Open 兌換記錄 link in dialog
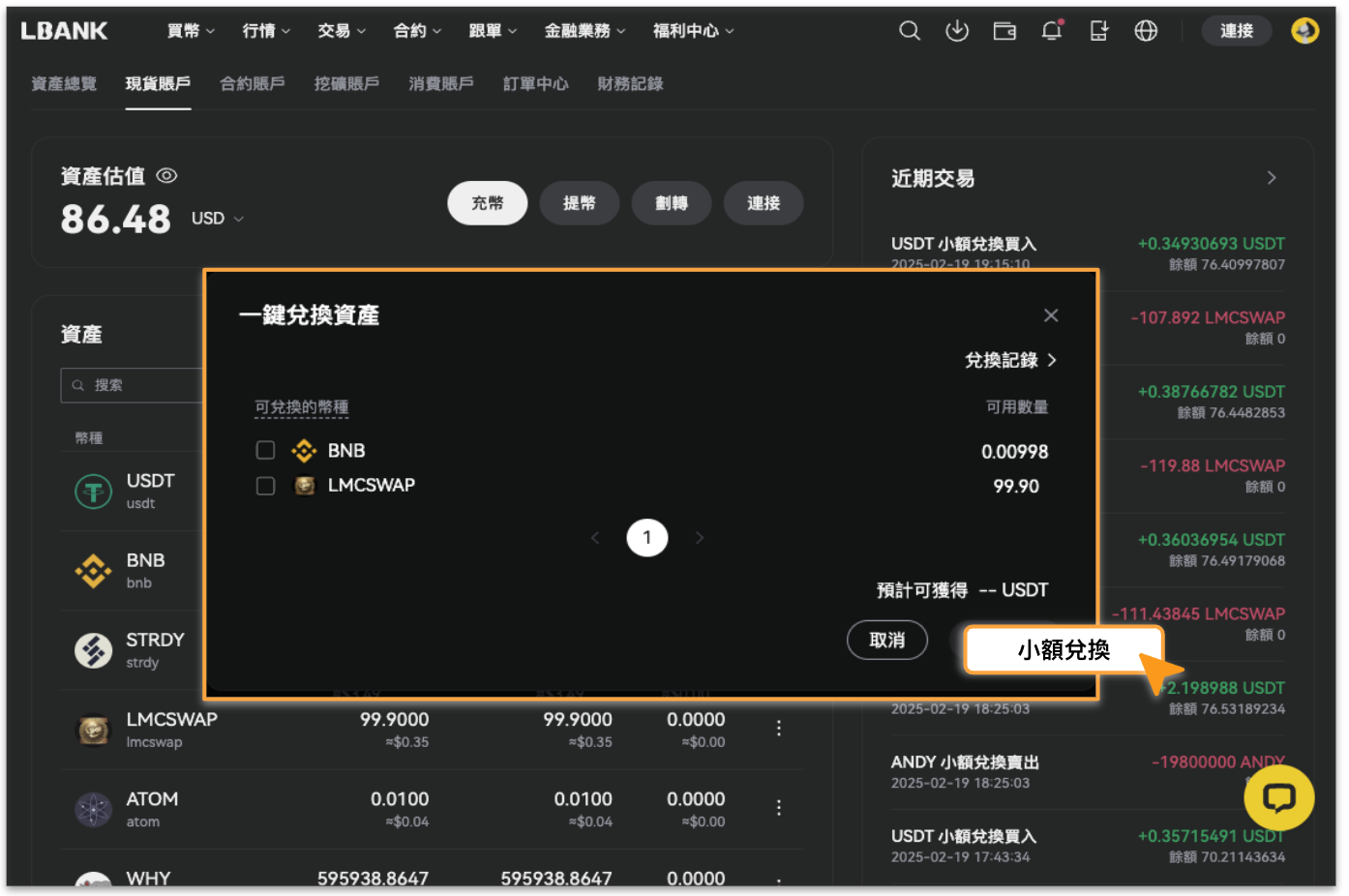 [1010, 360]
